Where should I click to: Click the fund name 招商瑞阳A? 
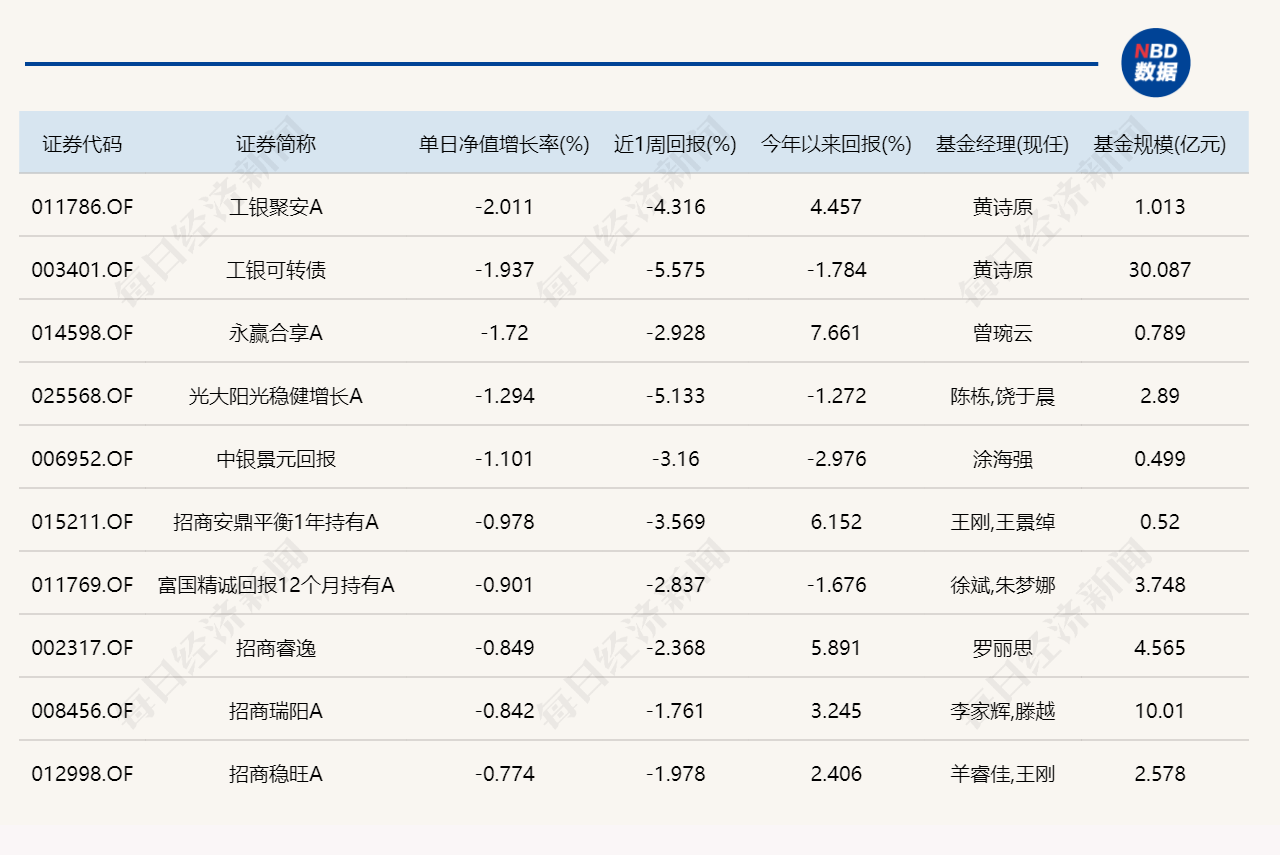tap(276, 711)
